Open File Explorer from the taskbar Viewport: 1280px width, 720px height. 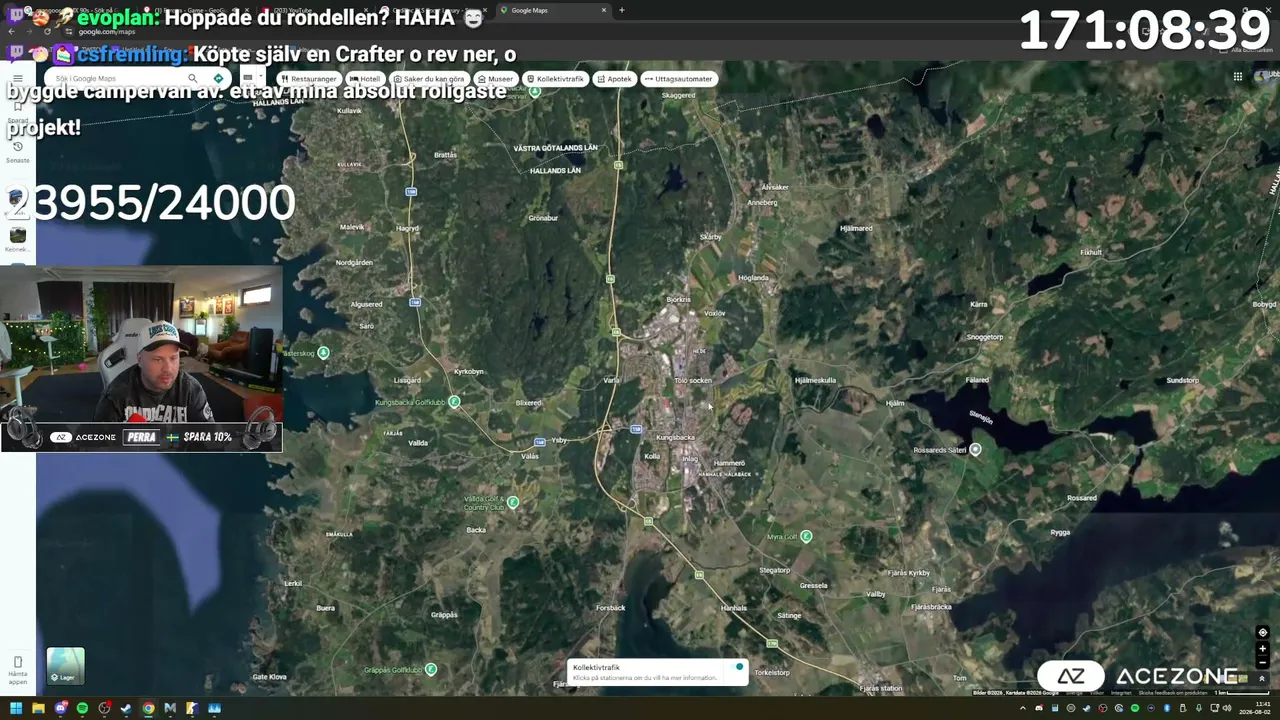click(x=38, y=708)
